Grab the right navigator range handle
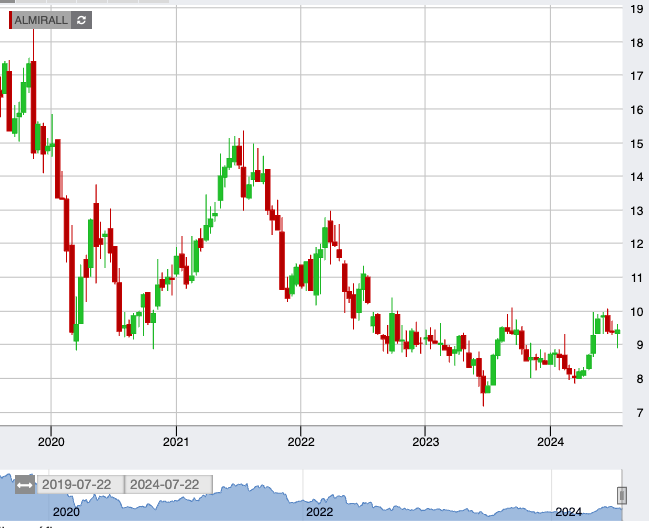This screenshot has width=654, height=528. click(x=621, y=495)
